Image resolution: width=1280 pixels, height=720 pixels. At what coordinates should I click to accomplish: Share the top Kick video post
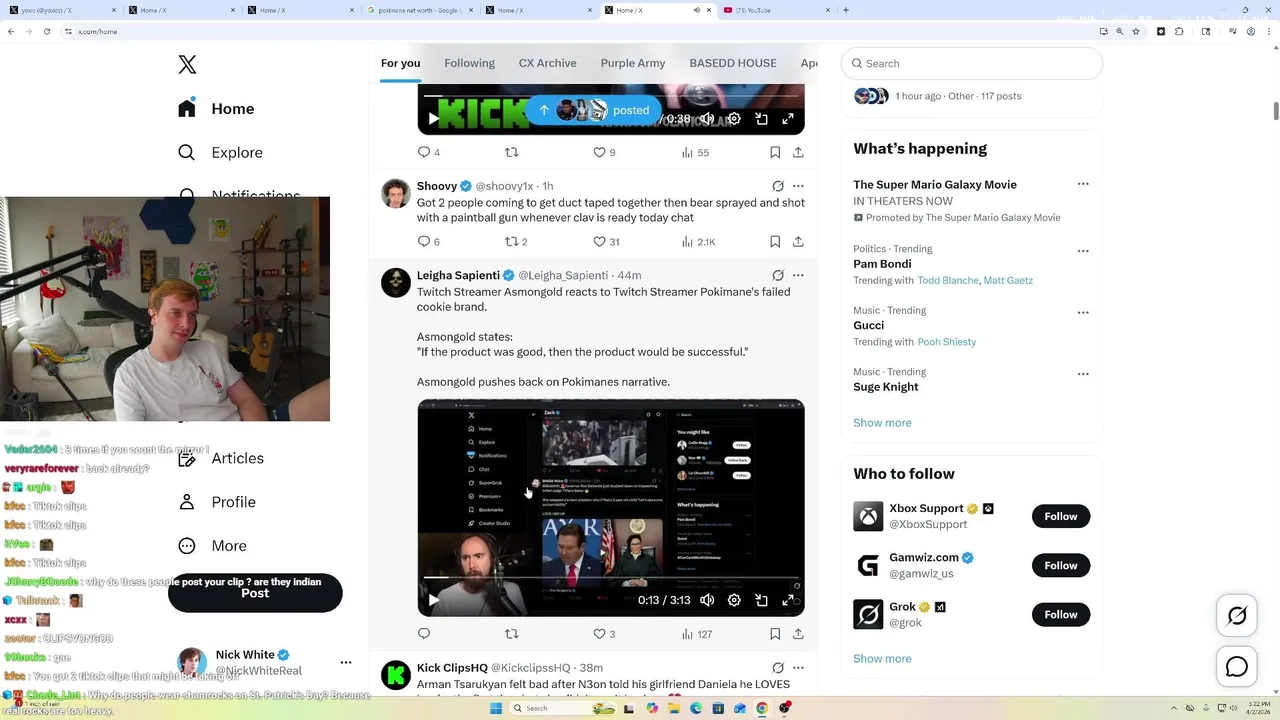[x=798, y=152]
